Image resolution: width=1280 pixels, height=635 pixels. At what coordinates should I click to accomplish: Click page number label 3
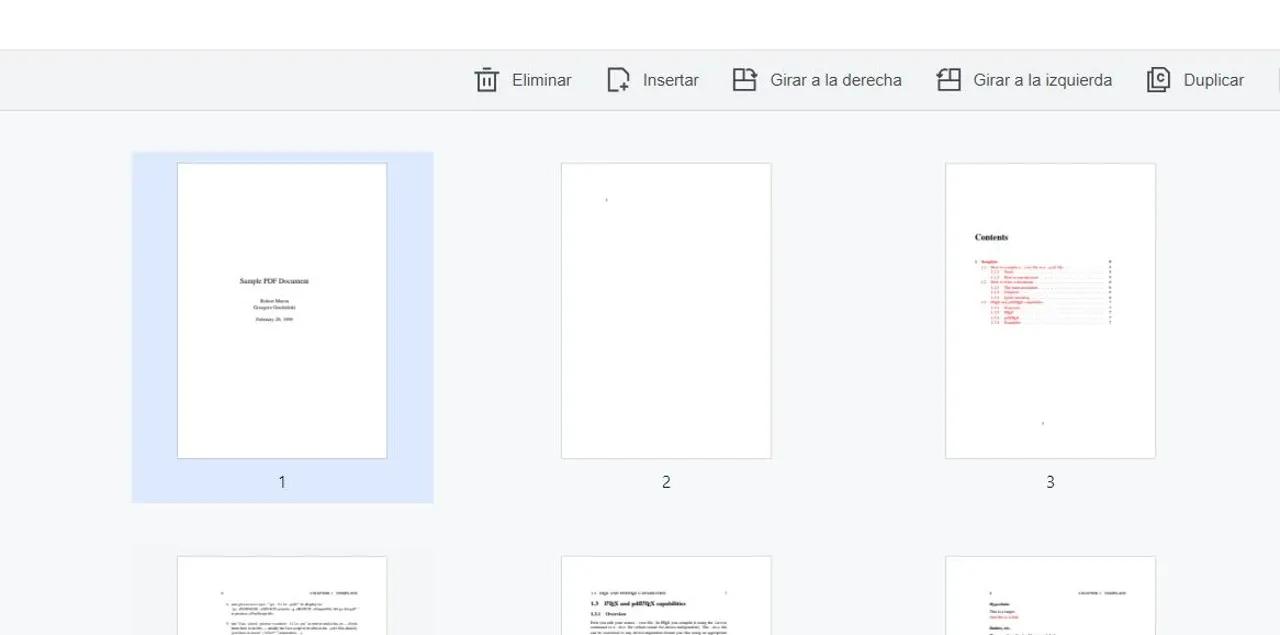[1050, 482]
